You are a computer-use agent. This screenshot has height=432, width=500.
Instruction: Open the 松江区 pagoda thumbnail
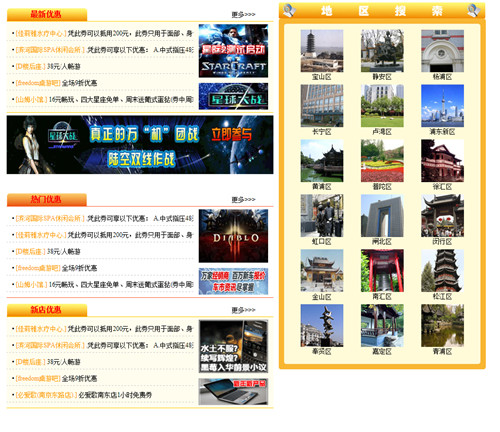pos(442,270)
